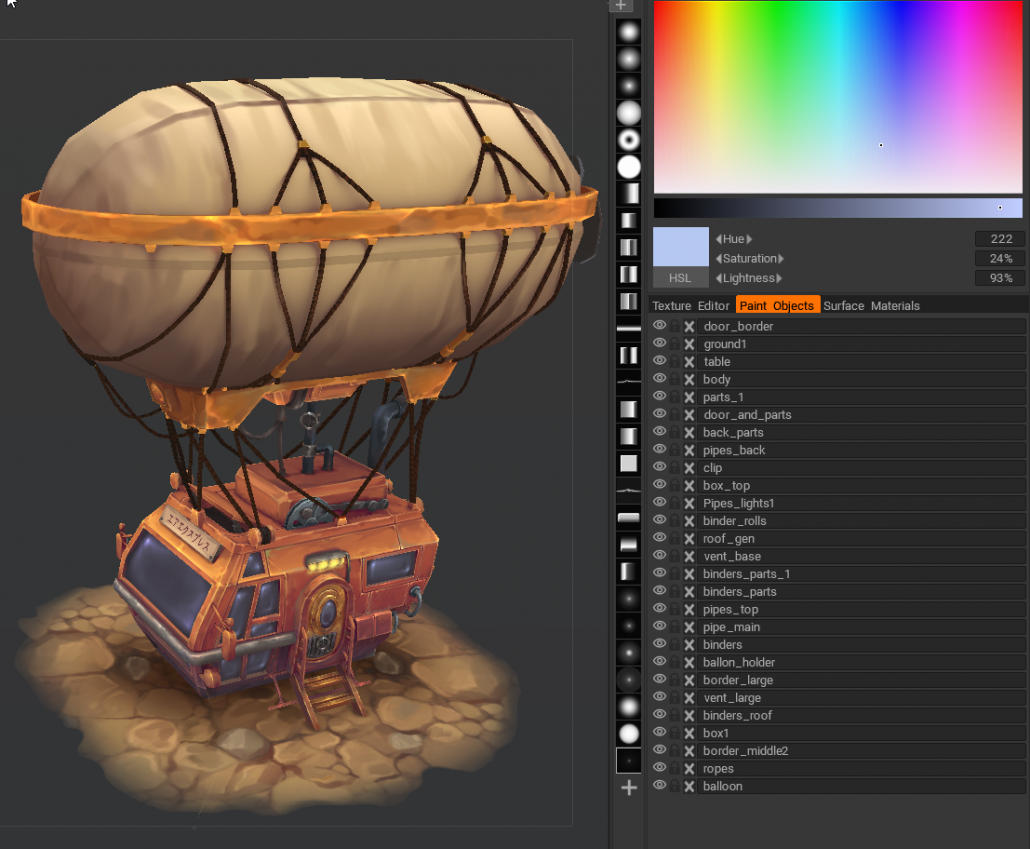Increase Lightness with its right arrow

pyautogui.click(x=781, y=278)
